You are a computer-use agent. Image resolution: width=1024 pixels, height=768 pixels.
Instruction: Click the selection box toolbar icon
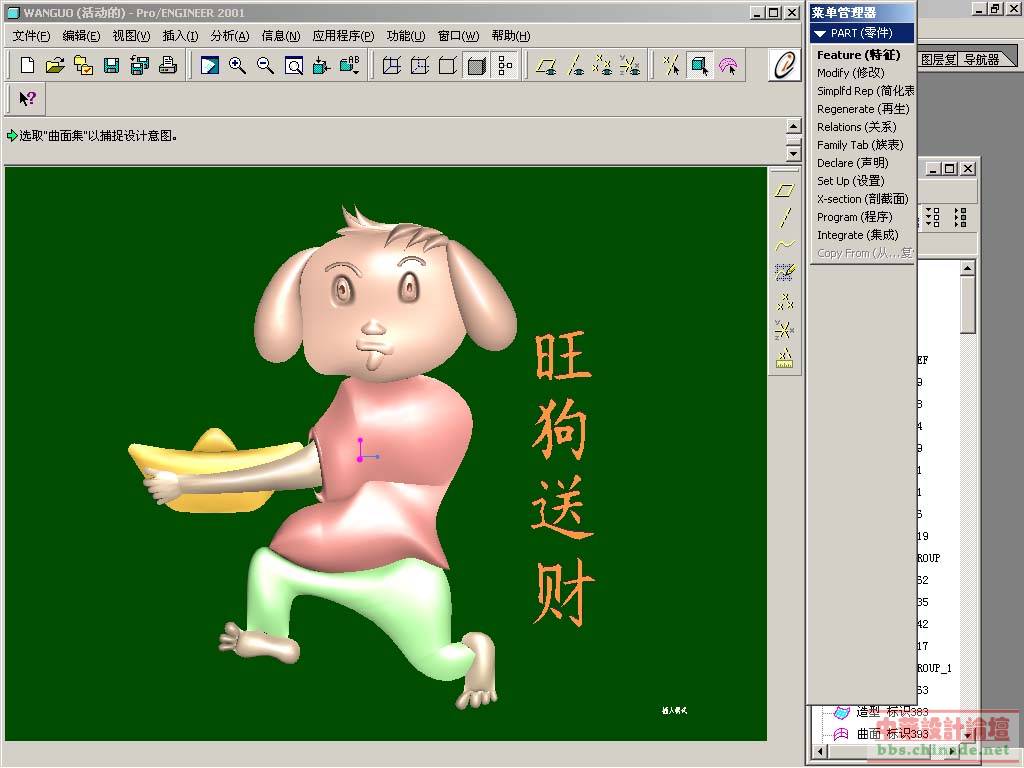pyautogui.click(x=700, y=65)
